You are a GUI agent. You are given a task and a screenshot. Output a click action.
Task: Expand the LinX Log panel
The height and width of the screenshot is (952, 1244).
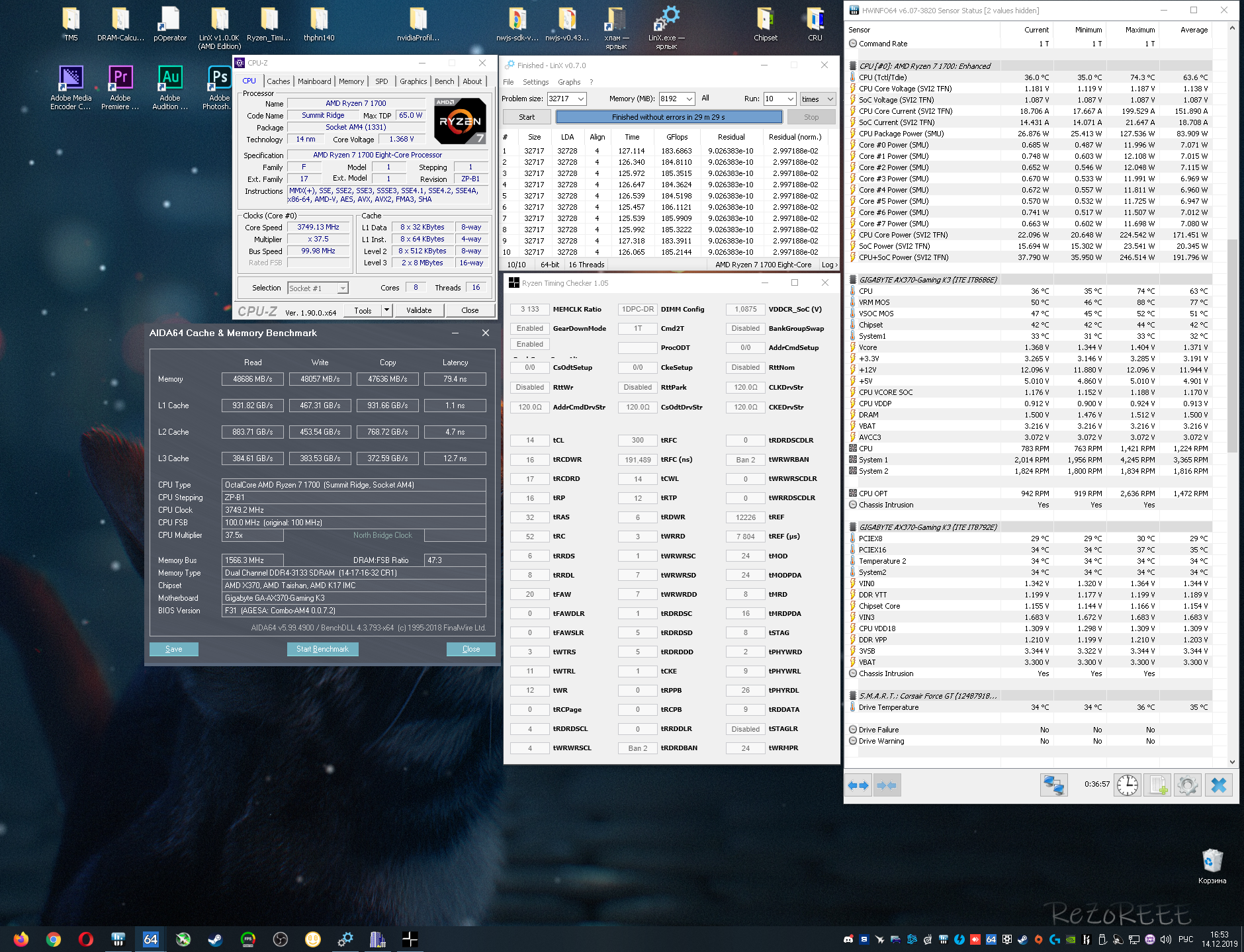(x=829, y=265)
